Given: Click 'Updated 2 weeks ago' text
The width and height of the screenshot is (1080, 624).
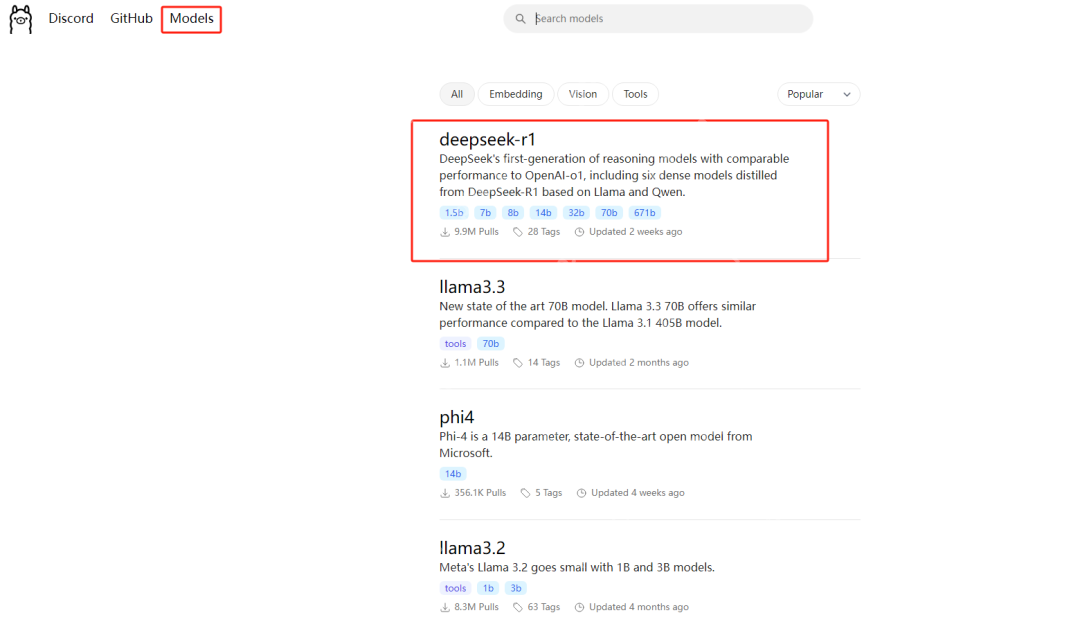Looking at the screenshot, I should (636, 232).
